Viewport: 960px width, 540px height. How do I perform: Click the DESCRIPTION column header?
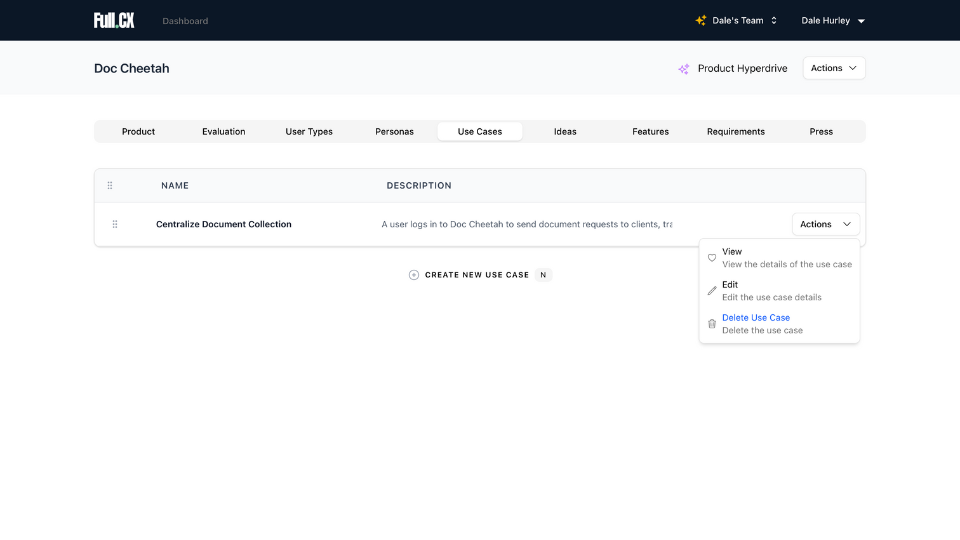tap(419, 186)
